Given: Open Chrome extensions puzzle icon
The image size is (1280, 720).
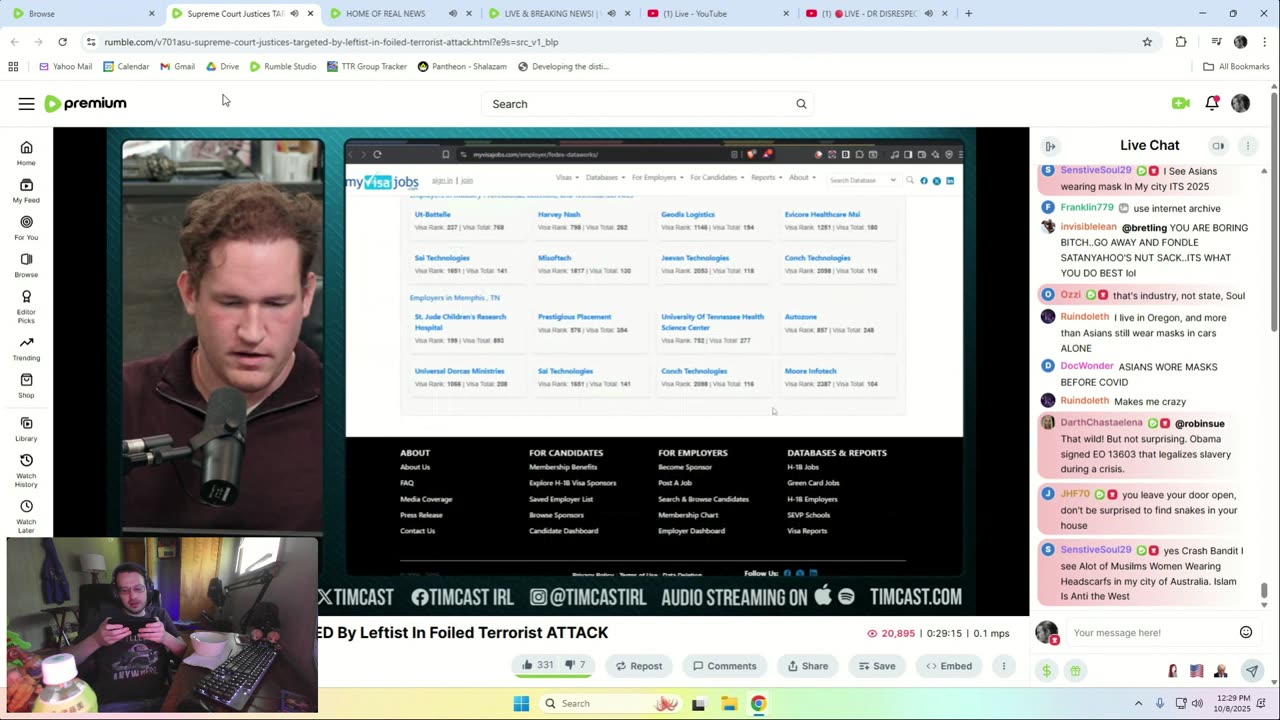Looking at the screenshot, I should 1181,42.
